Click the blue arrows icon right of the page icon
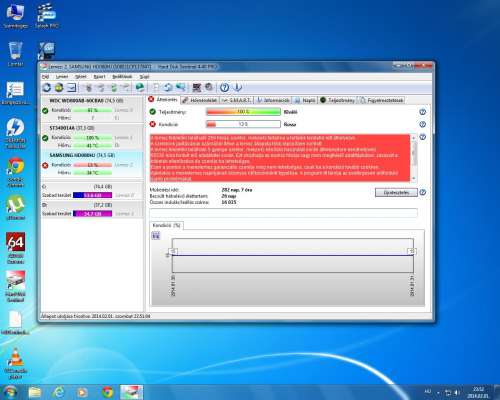The height and width of the screenshot is (400, 500). click(168, 87)
